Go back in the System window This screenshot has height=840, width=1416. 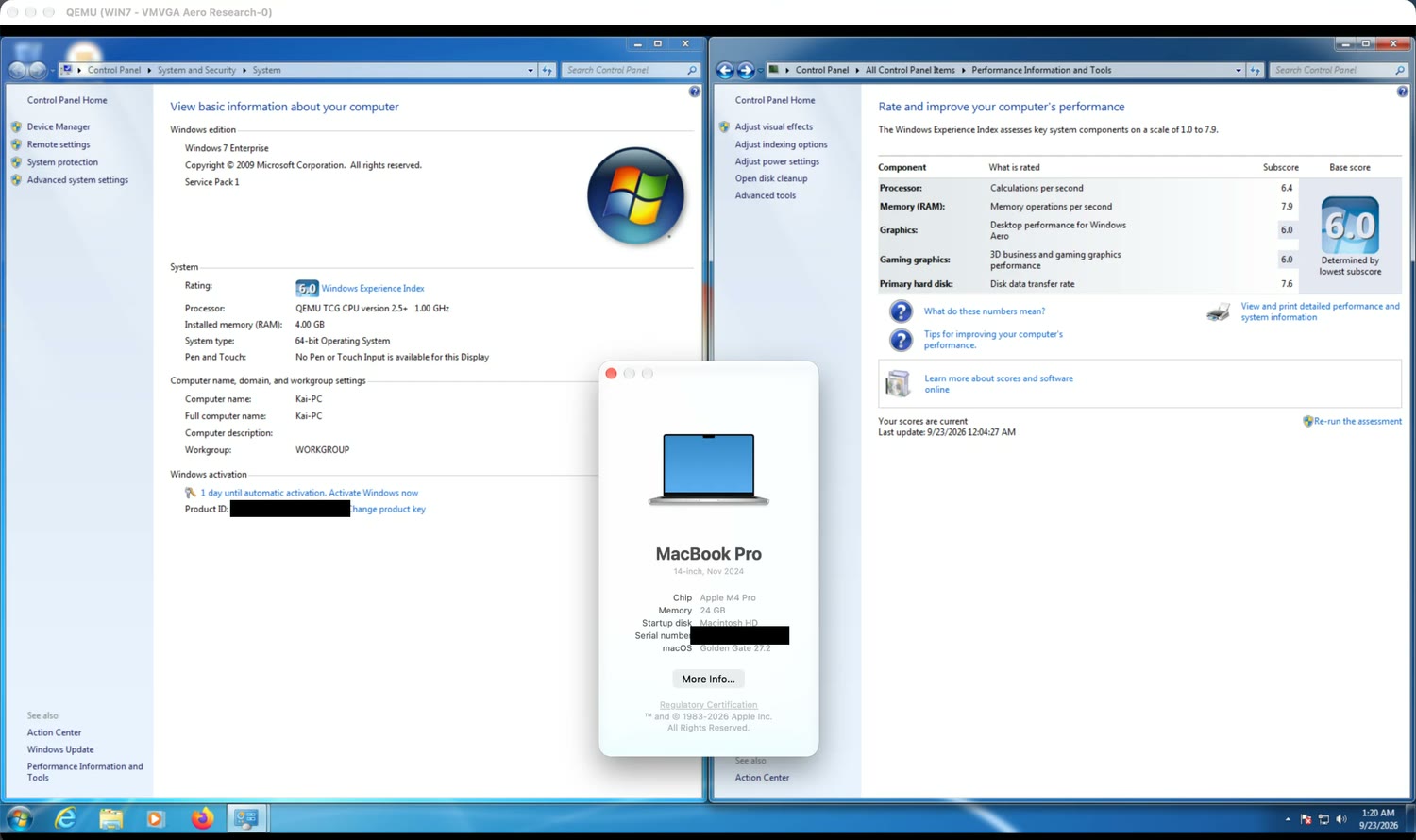(17, 70)
